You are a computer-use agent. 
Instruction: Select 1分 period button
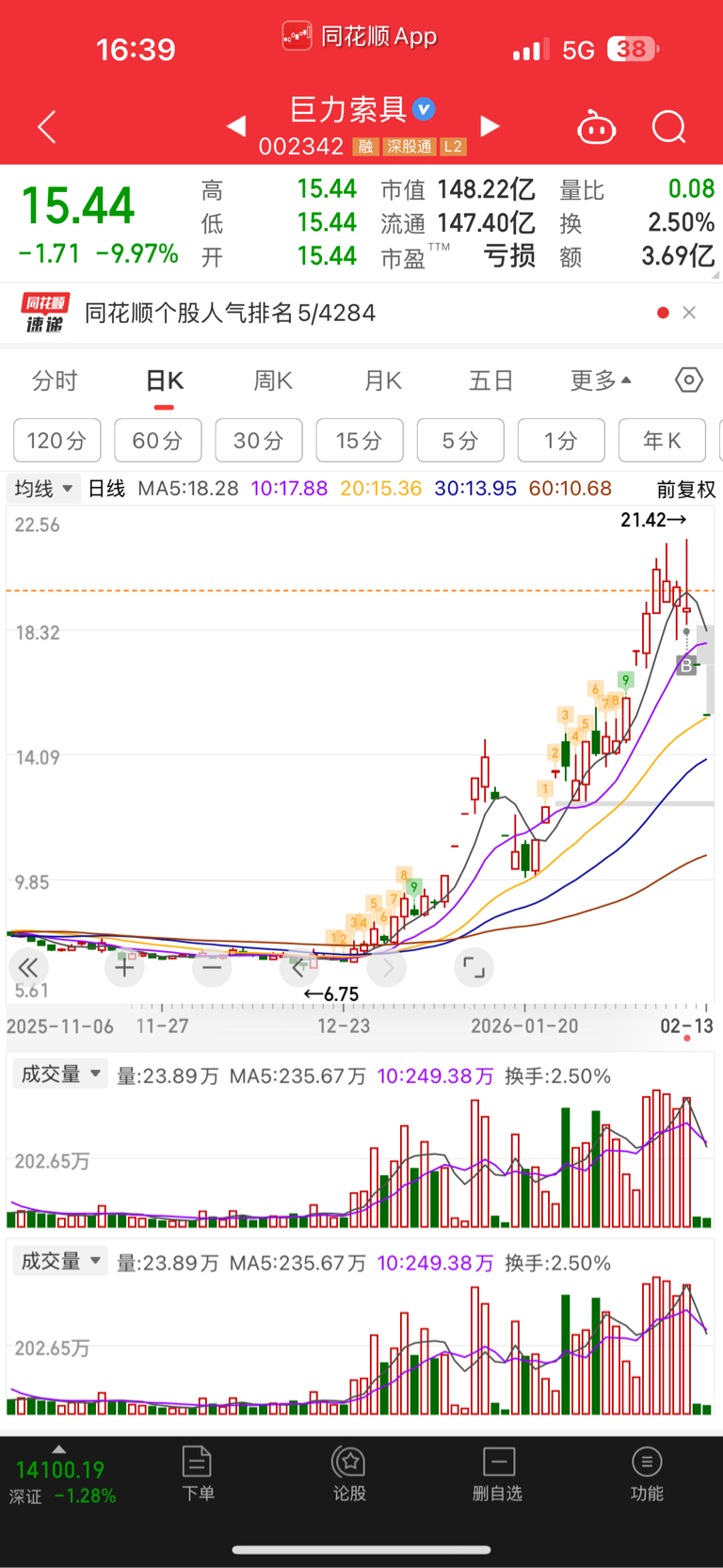click(x=561, y=440)
